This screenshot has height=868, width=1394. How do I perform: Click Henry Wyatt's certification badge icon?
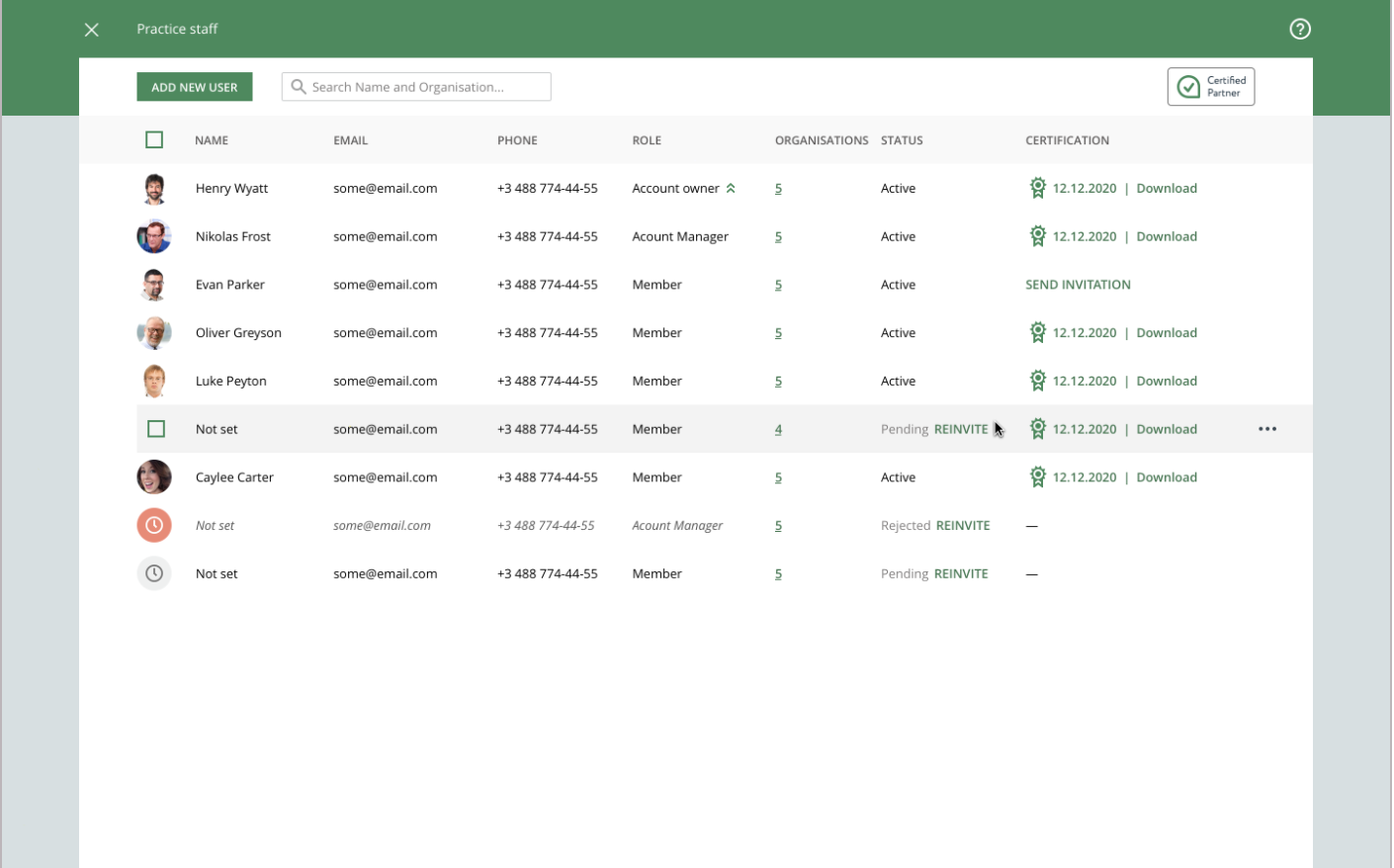coord(1037,188)
